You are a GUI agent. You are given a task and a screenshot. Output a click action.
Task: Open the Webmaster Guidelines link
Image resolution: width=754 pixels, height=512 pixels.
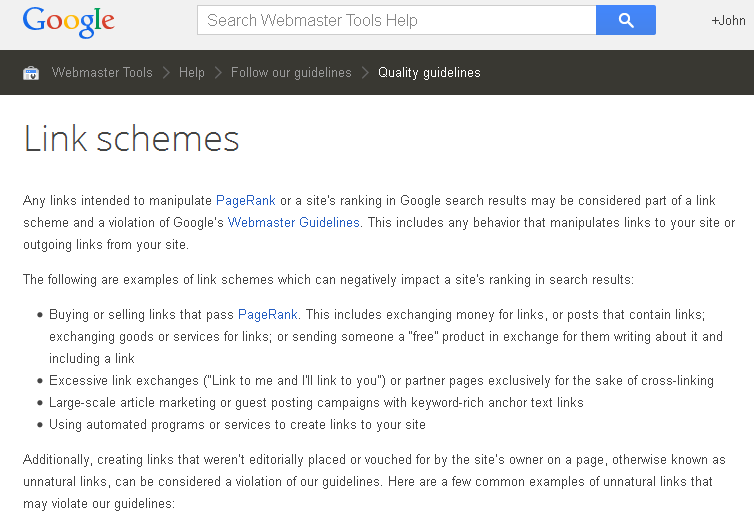(x=294, y=223)
